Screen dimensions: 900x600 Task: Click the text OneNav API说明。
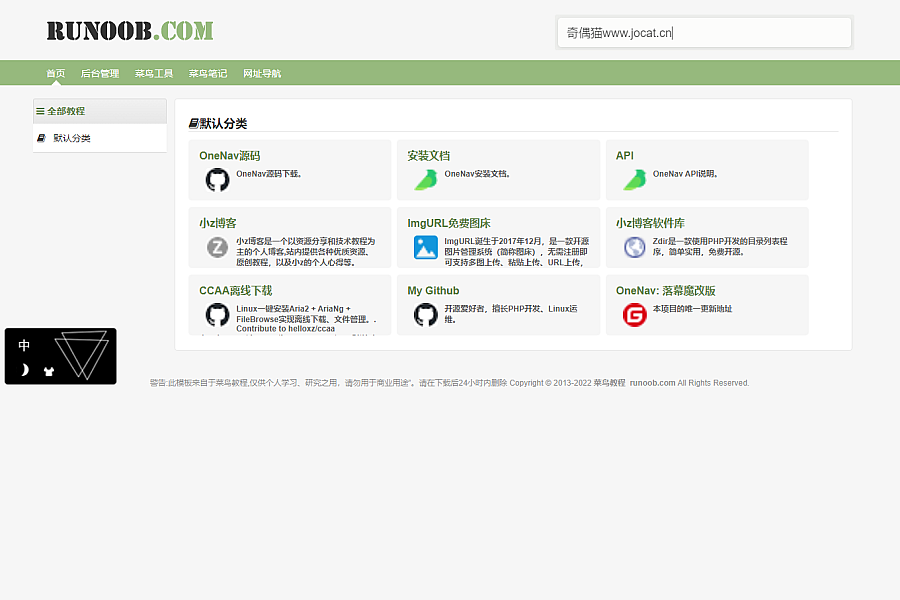685,173
